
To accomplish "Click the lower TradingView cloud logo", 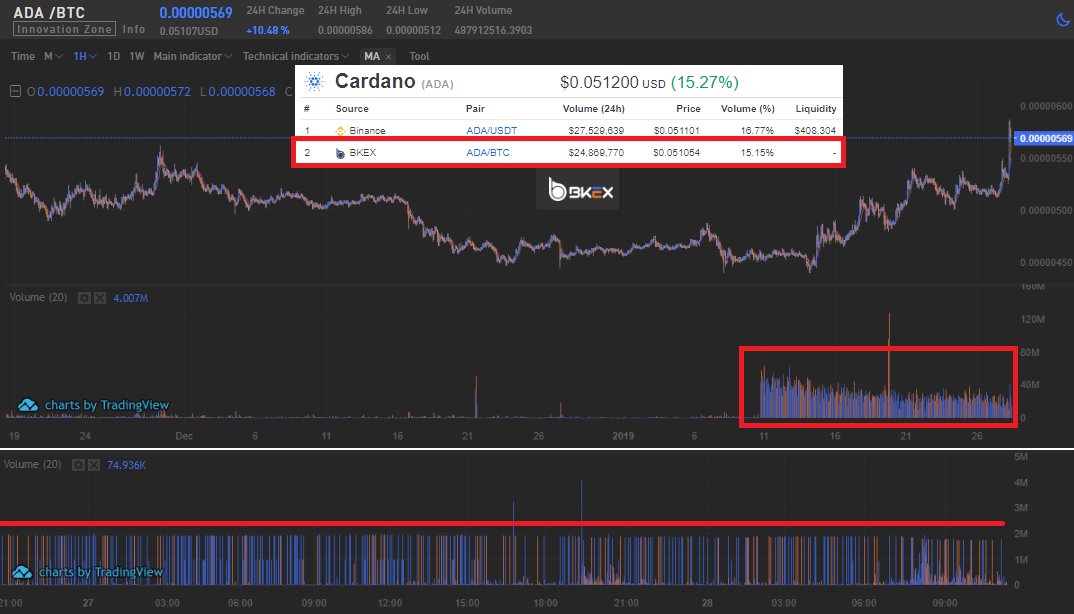I will (x=22, y=572).
